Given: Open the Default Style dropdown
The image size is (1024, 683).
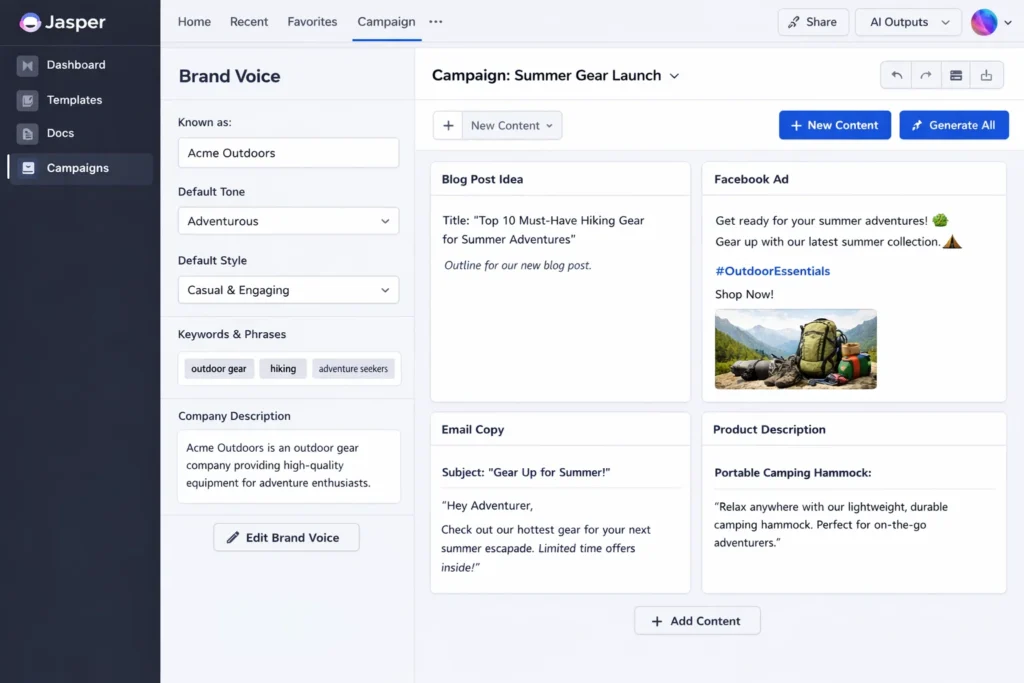Looking at the screenshot, I should (288, 290).
